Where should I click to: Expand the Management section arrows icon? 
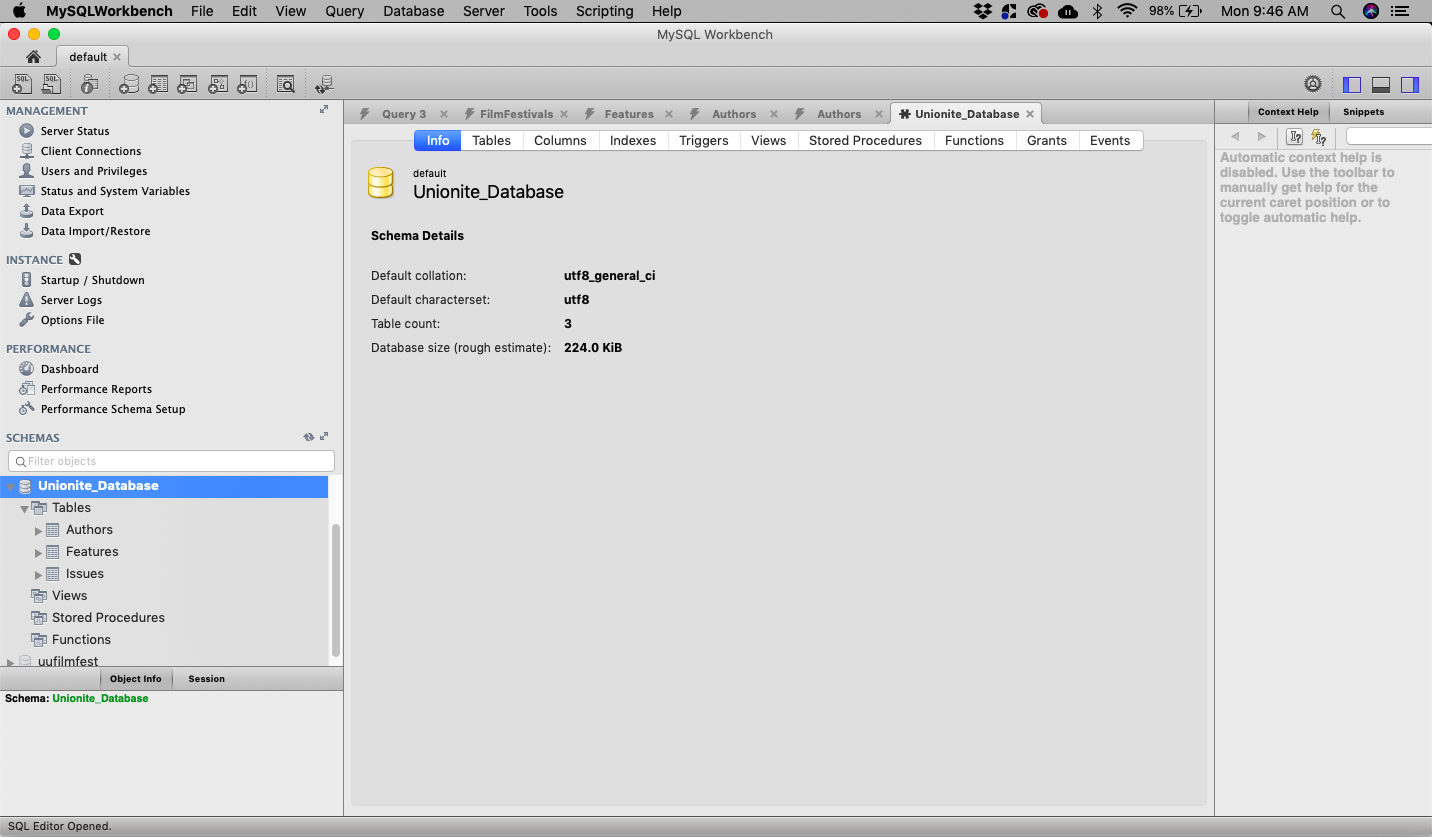tap(324, 110)
